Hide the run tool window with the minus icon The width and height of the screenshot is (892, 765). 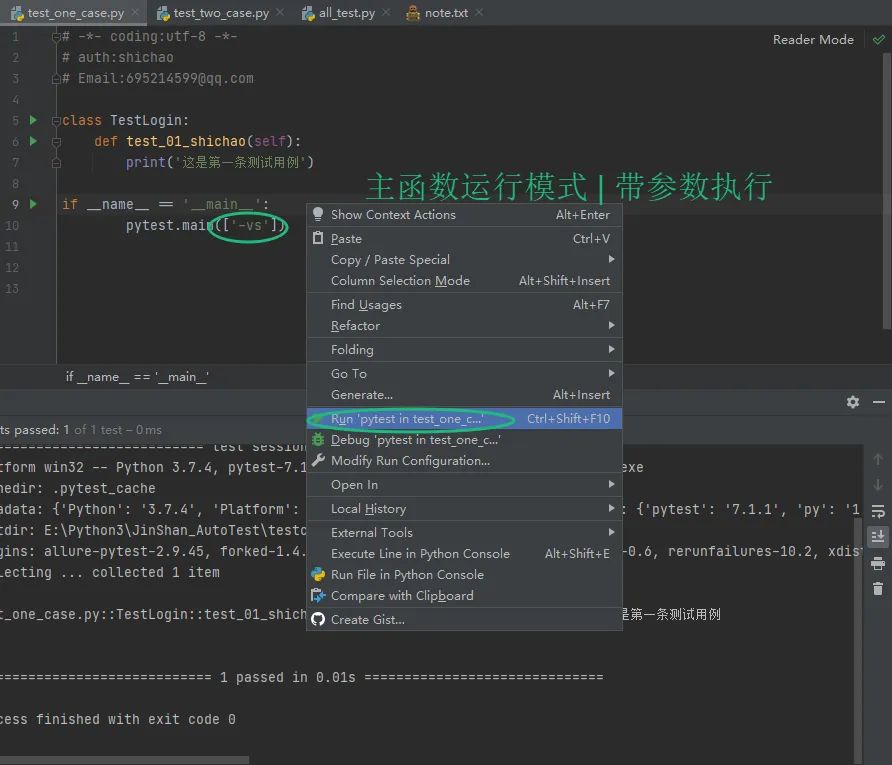pos(878,402)
